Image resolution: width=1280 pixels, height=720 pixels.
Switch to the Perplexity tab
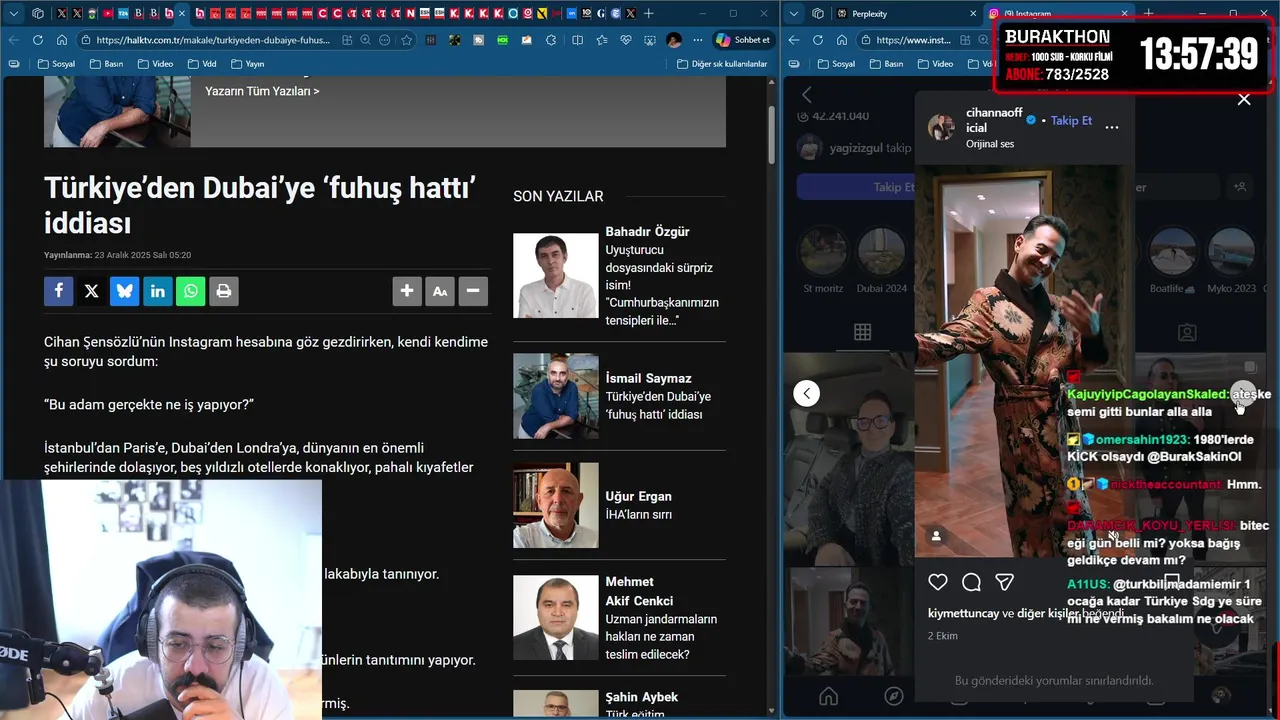coord(906,13)
